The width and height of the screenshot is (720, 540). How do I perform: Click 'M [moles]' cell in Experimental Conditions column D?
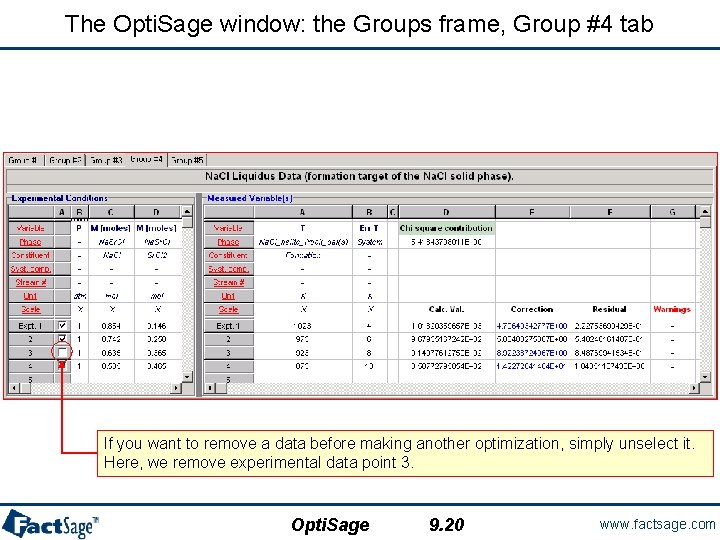coord(157,228)
